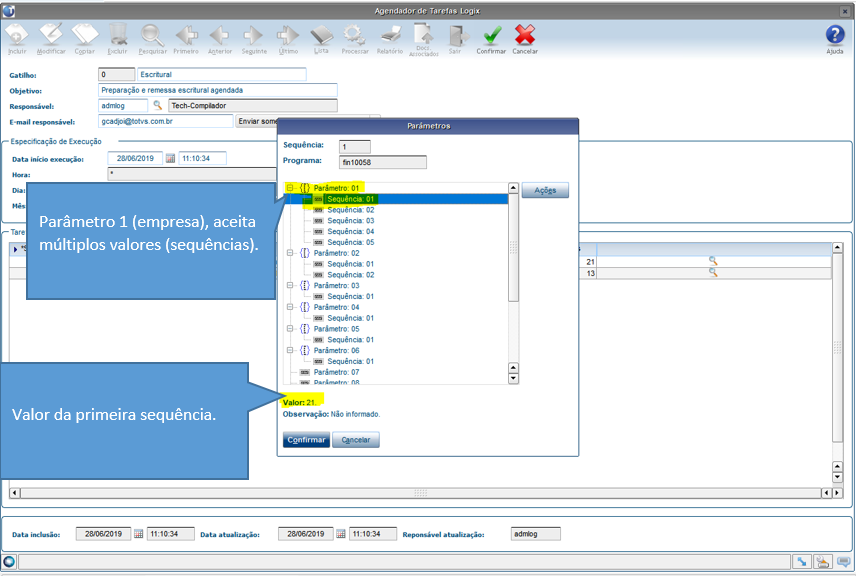Click the green Confirmar checkmark icon

pos(492,35)
